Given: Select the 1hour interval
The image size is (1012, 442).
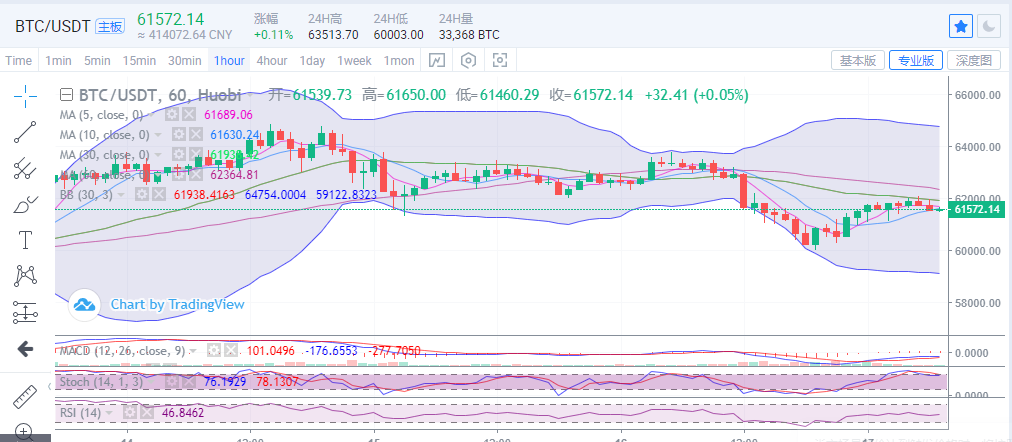Looking at the screenshot, I should point(229,61).
